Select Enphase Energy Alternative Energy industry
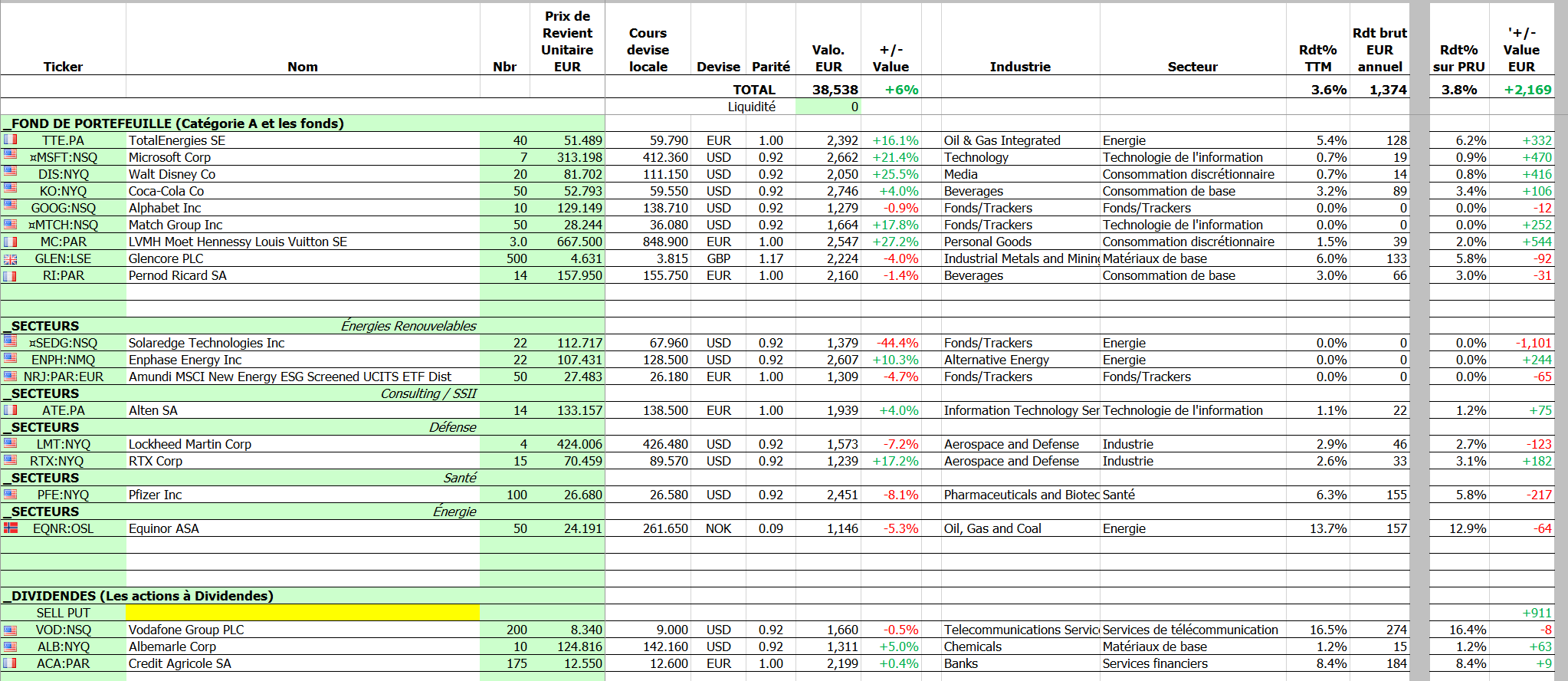The image size is (1568, 681). 1020,360
